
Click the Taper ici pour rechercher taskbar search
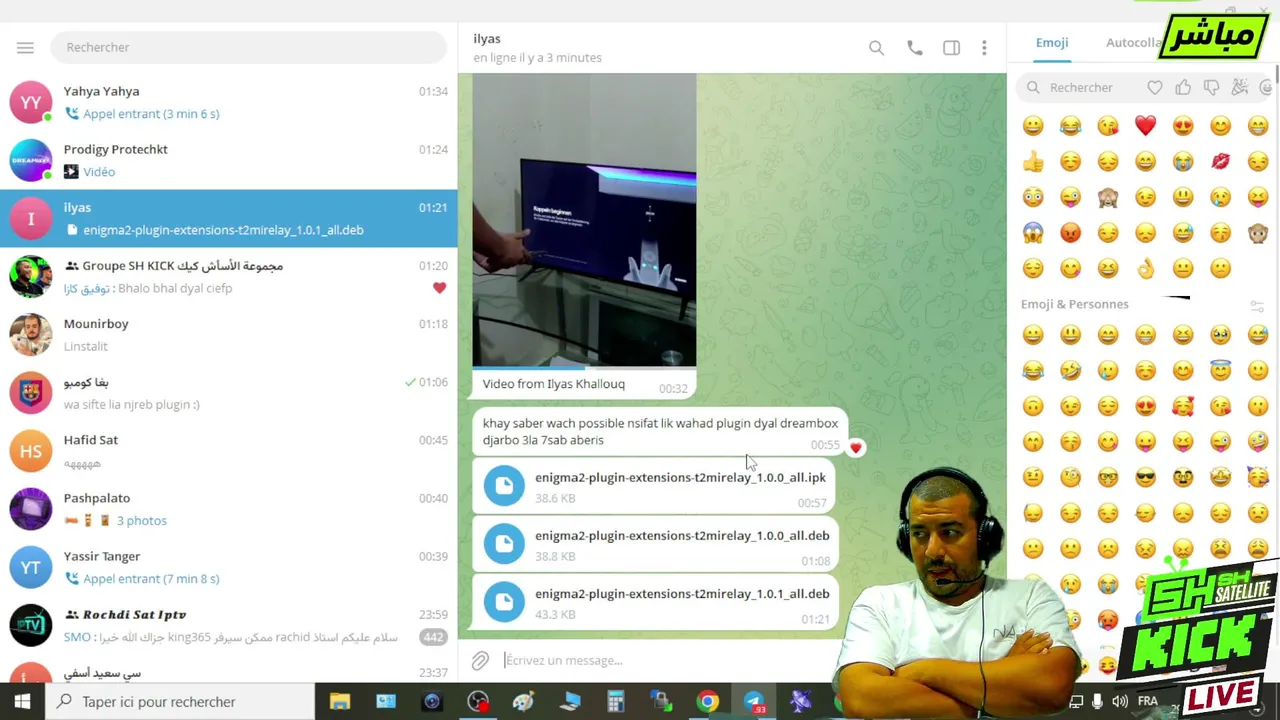point(180,702)
